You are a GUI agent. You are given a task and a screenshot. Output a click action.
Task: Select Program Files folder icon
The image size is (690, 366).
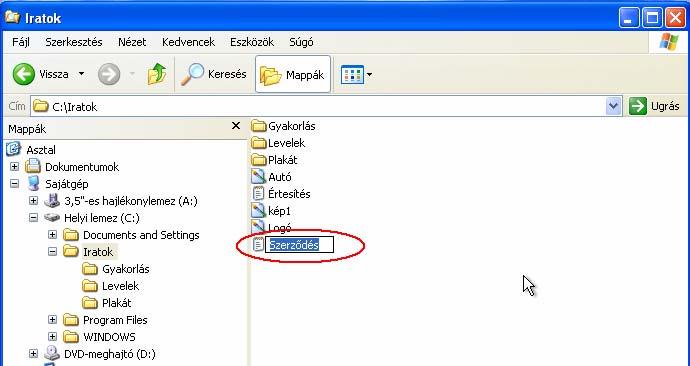pos(71,320)
